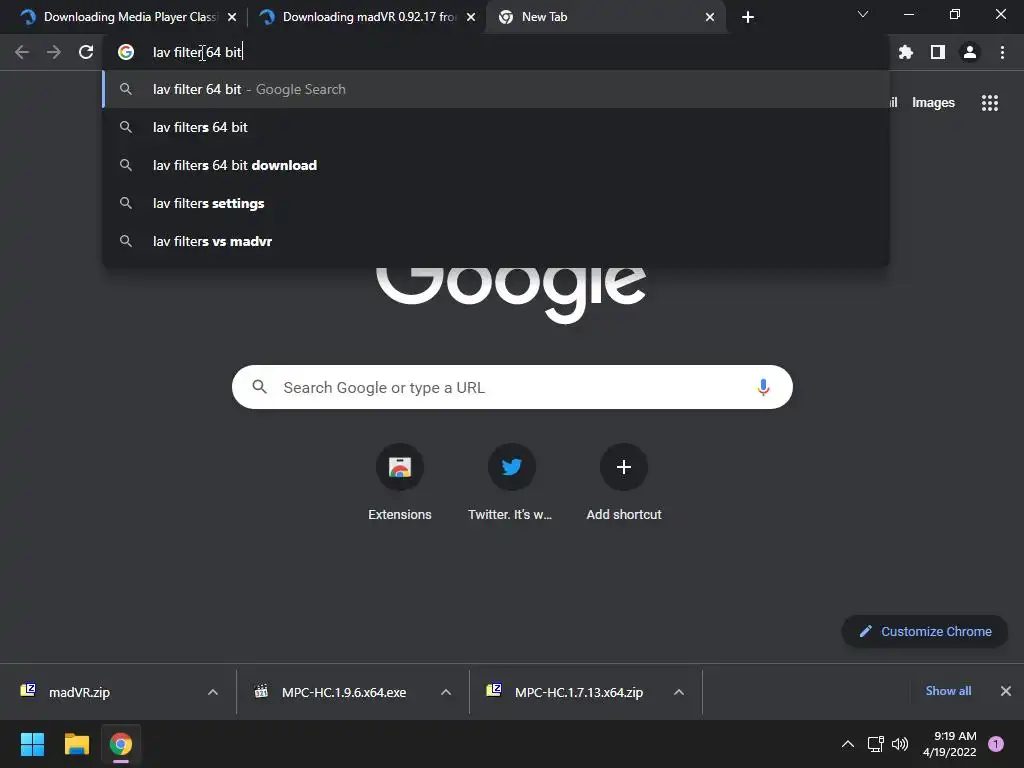
Task: Open a new tab with plus button
Action: (x=748, y=17)
